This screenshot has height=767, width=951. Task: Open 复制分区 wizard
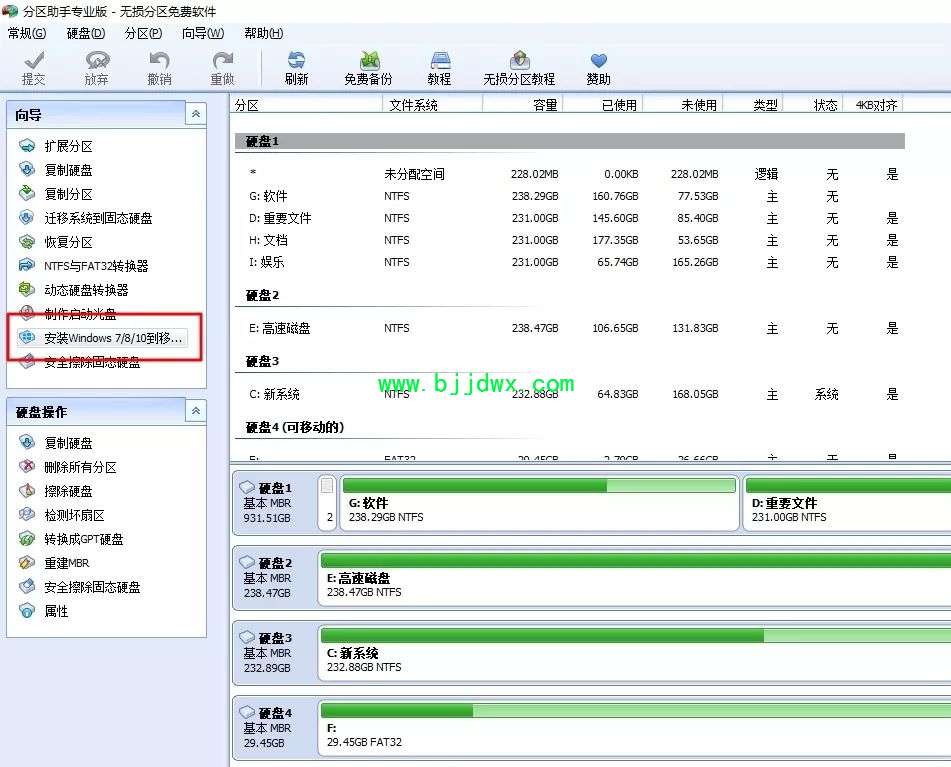(x=56, y=194)
